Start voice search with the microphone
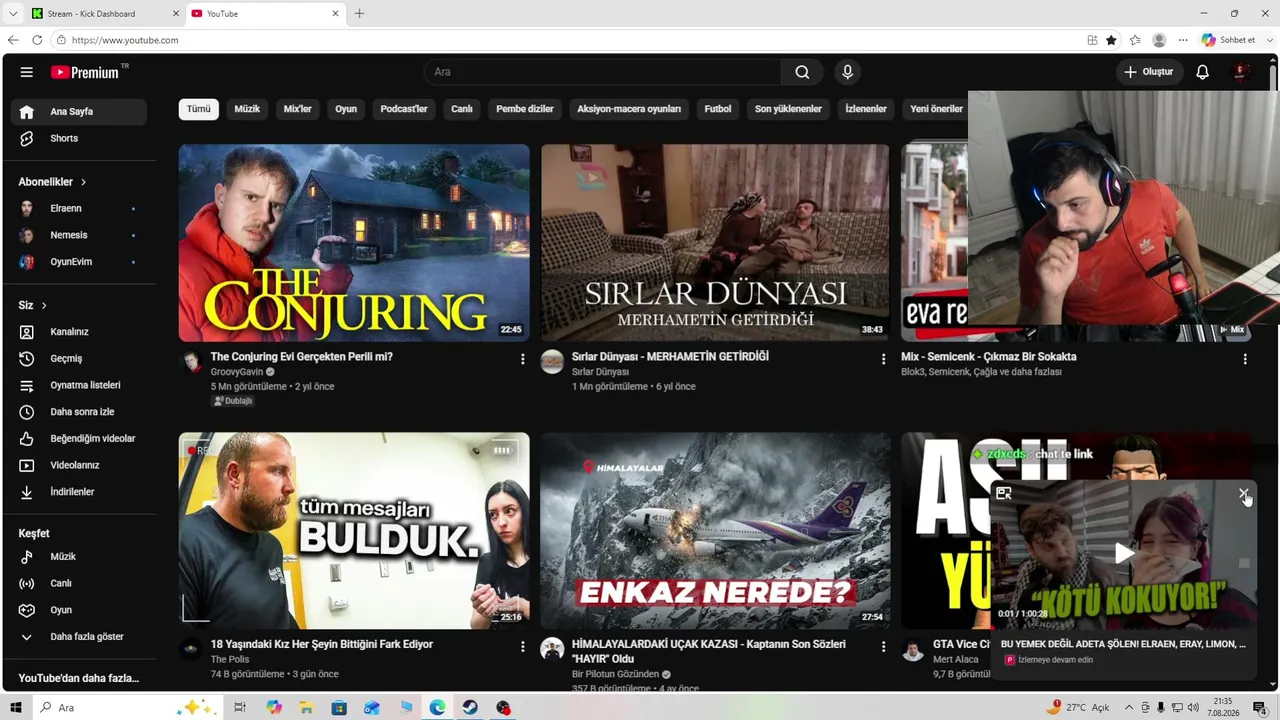1280x720 pixels. pyautogui.click(x=847, y=72)
